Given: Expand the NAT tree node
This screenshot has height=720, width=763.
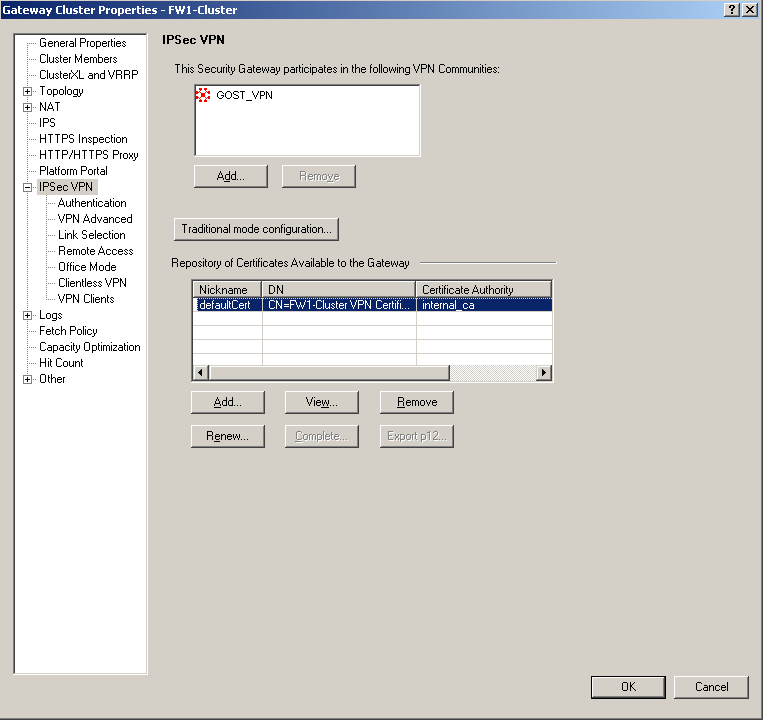Looking at the screenshot, I should (x=28, y=108).
